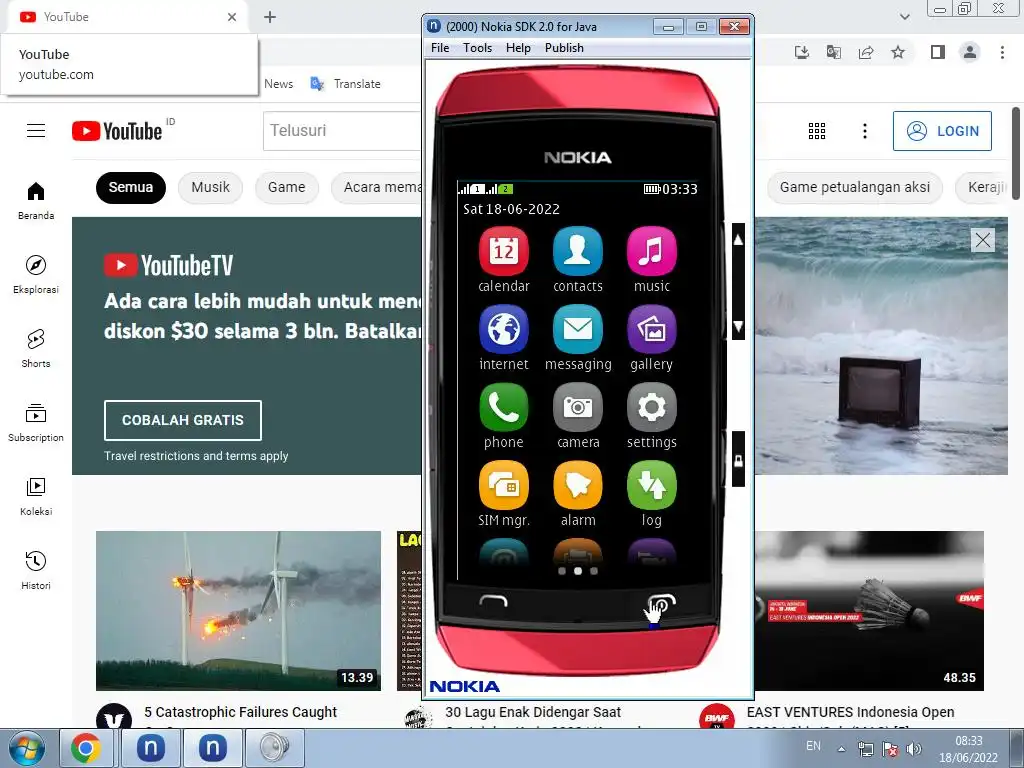This screenshot has width=1024, height=768.
Task: Open the alarm app on Nokia phone
Action: pyautogui.click(x=577, y=485)
